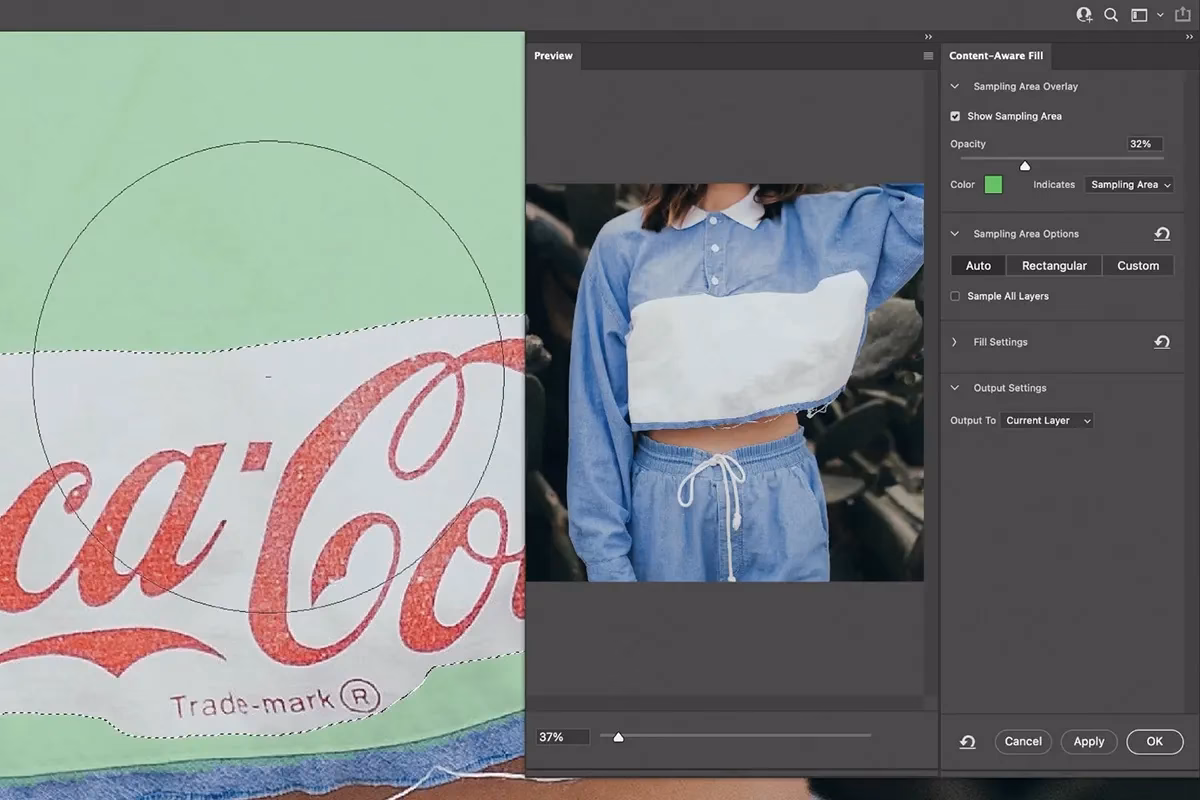Click the 37% zoom value field
The image size is (1200, 800).
tap(561, 736)
